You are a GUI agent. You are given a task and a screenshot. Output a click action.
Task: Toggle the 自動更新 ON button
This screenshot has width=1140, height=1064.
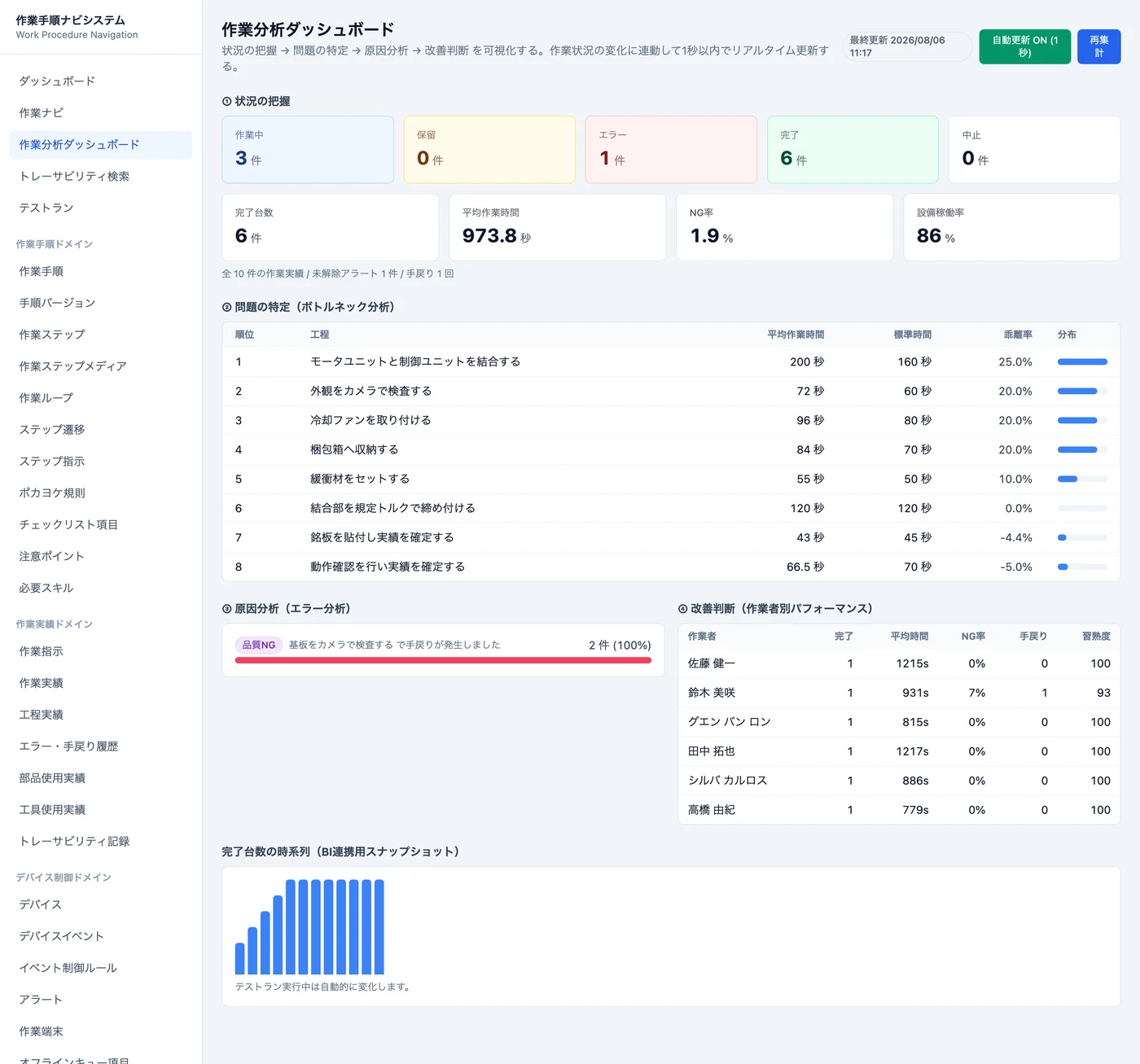tap(1024, 46)
